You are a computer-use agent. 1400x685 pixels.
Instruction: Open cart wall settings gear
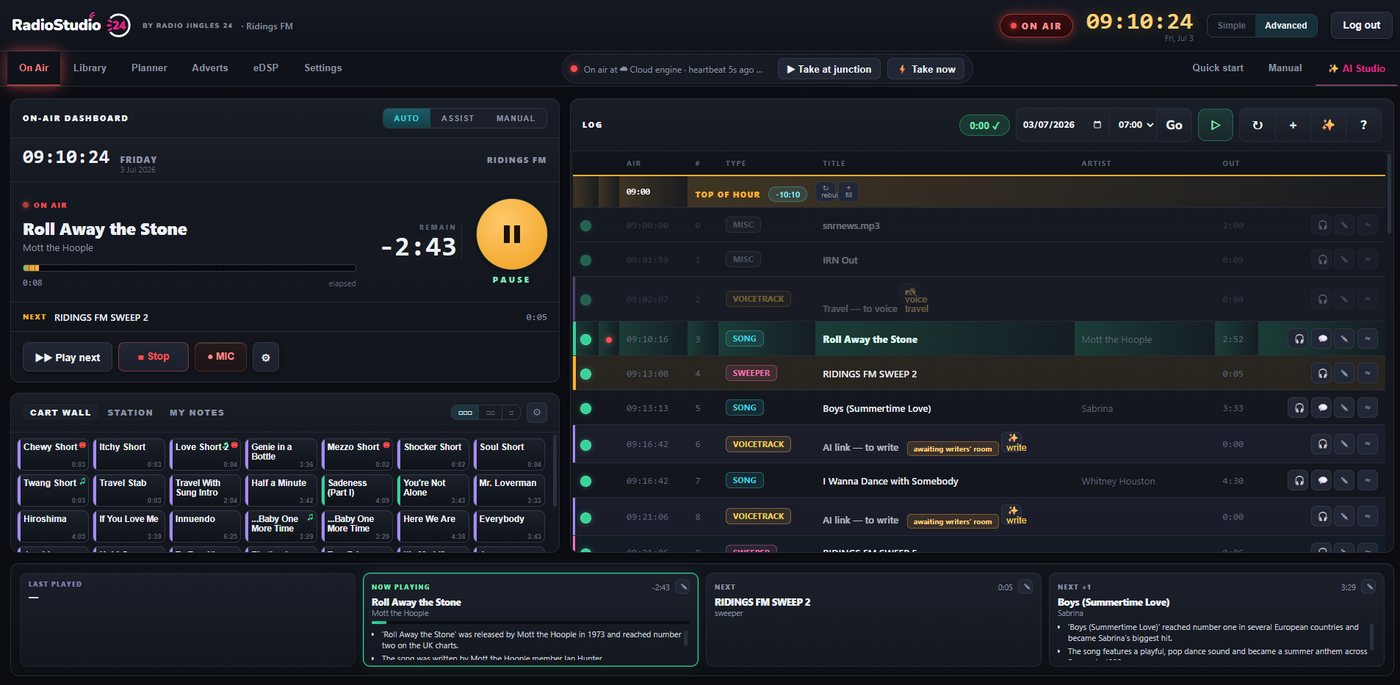537,412
